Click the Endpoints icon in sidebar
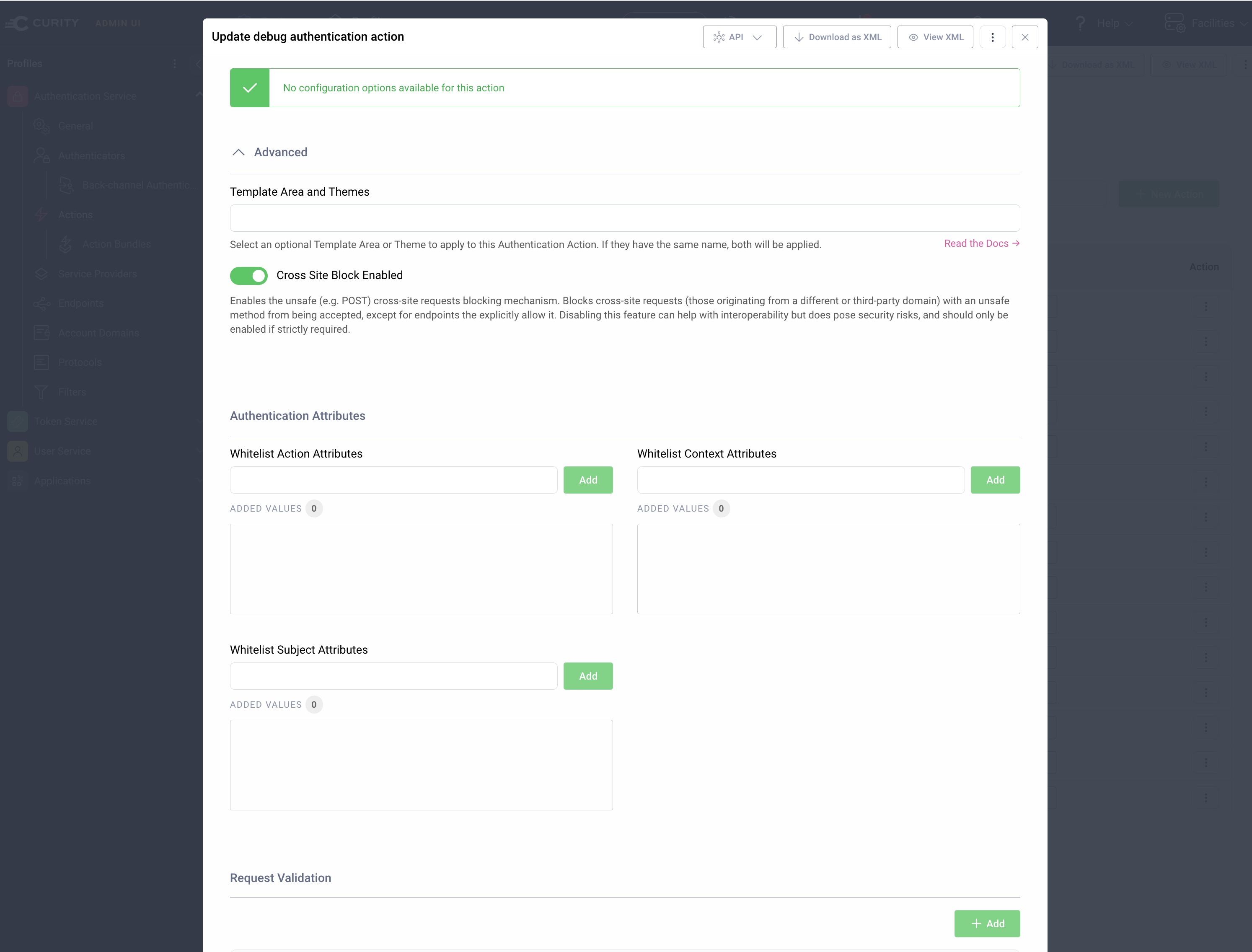 [41, 303]
